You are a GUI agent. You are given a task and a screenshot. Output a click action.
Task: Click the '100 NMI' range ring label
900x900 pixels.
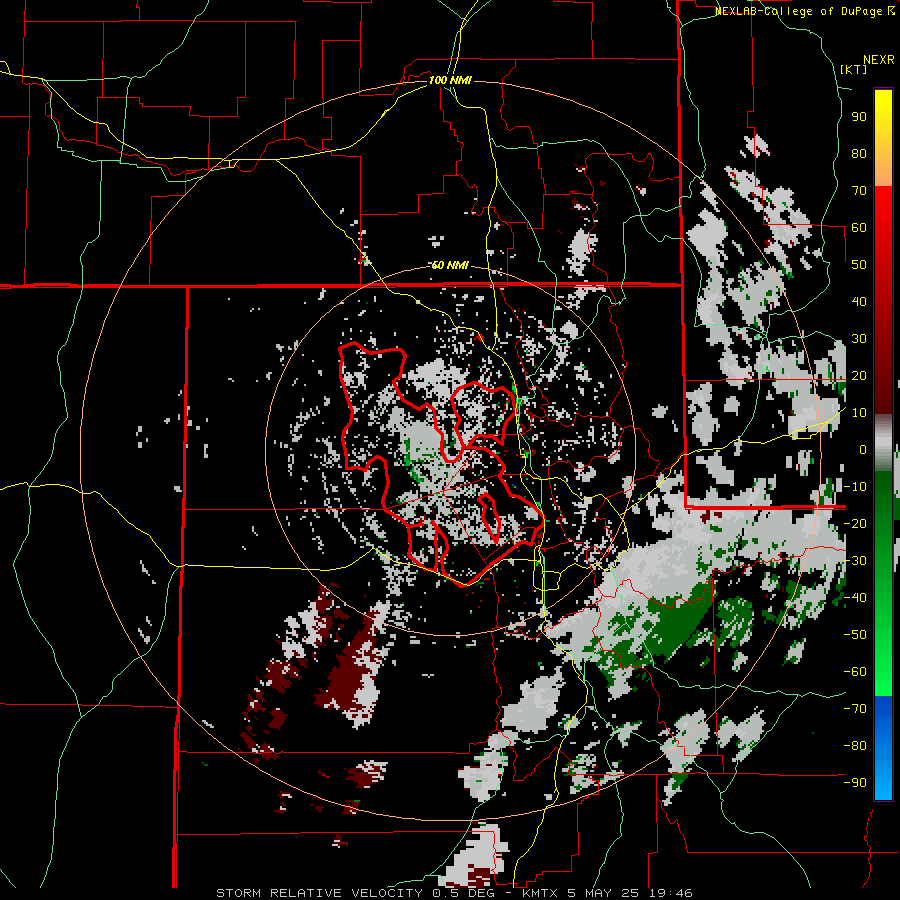coord(450,80)
